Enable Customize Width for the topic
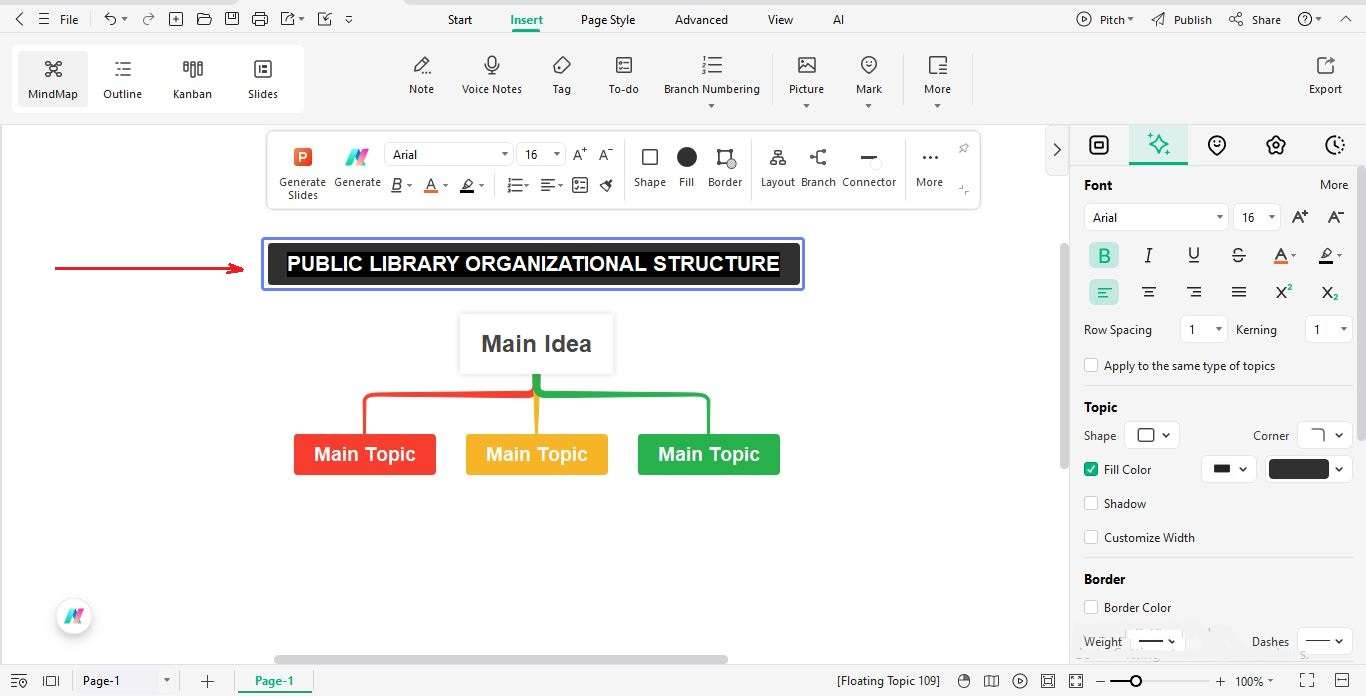This screenshot has width=1366, height=696. [1091, 537]
